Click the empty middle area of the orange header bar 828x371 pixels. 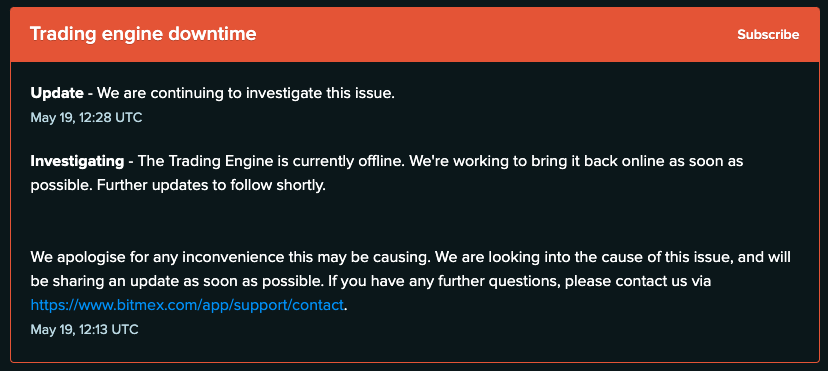496,35
